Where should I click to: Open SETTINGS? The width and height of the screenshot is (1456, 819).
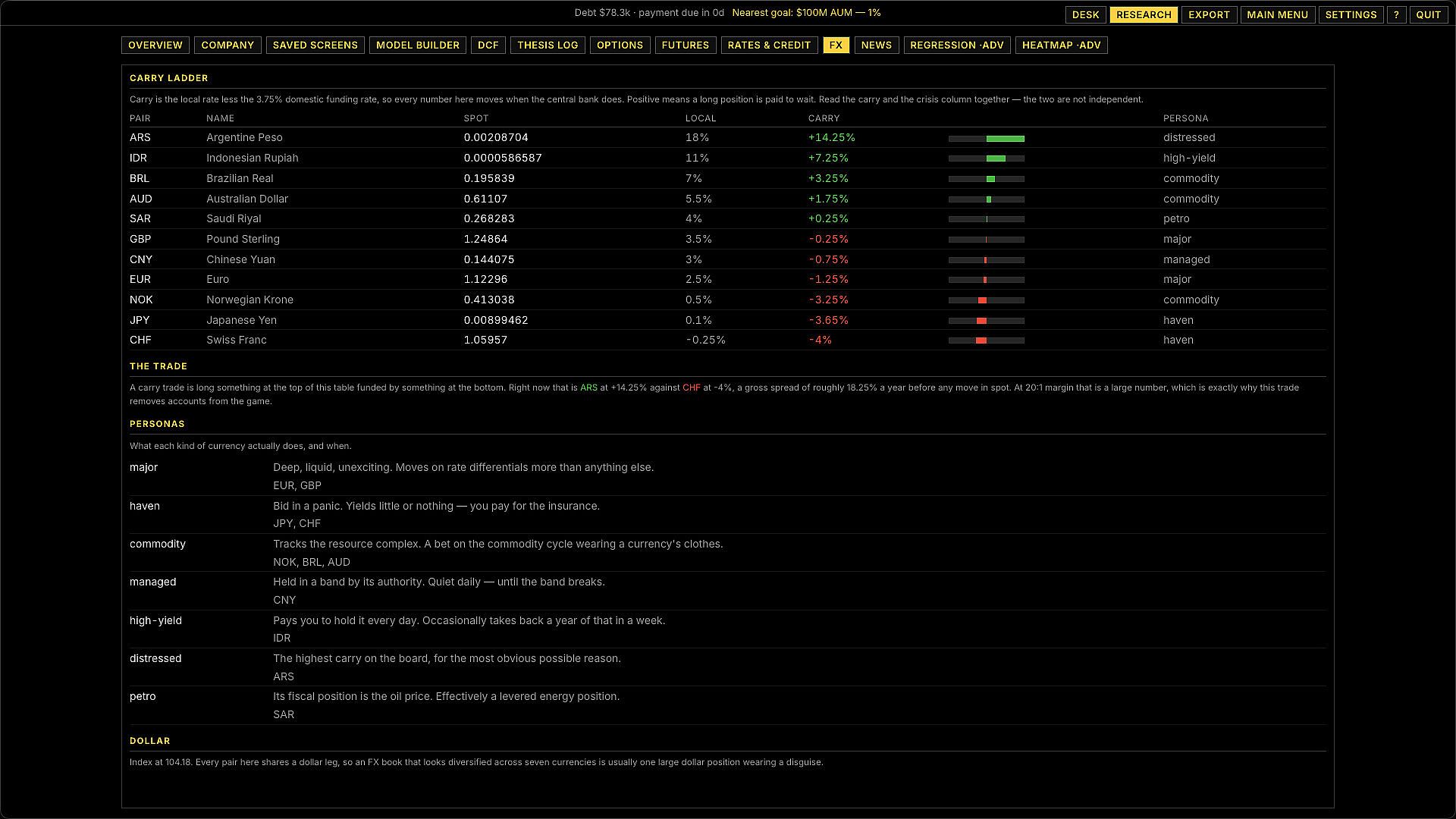1351,14
